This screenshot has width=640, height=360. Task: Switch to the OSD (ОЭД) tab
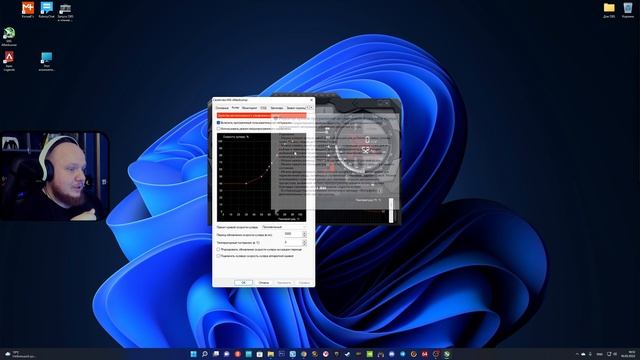click(x=263, y=108)
